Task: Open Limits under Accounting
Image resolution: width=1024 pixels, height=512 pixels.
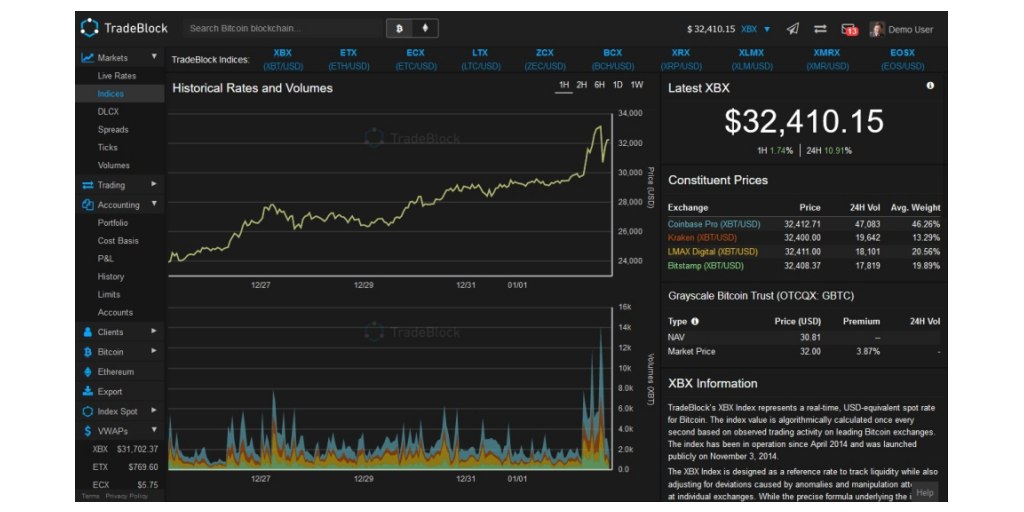Action: 109,295
